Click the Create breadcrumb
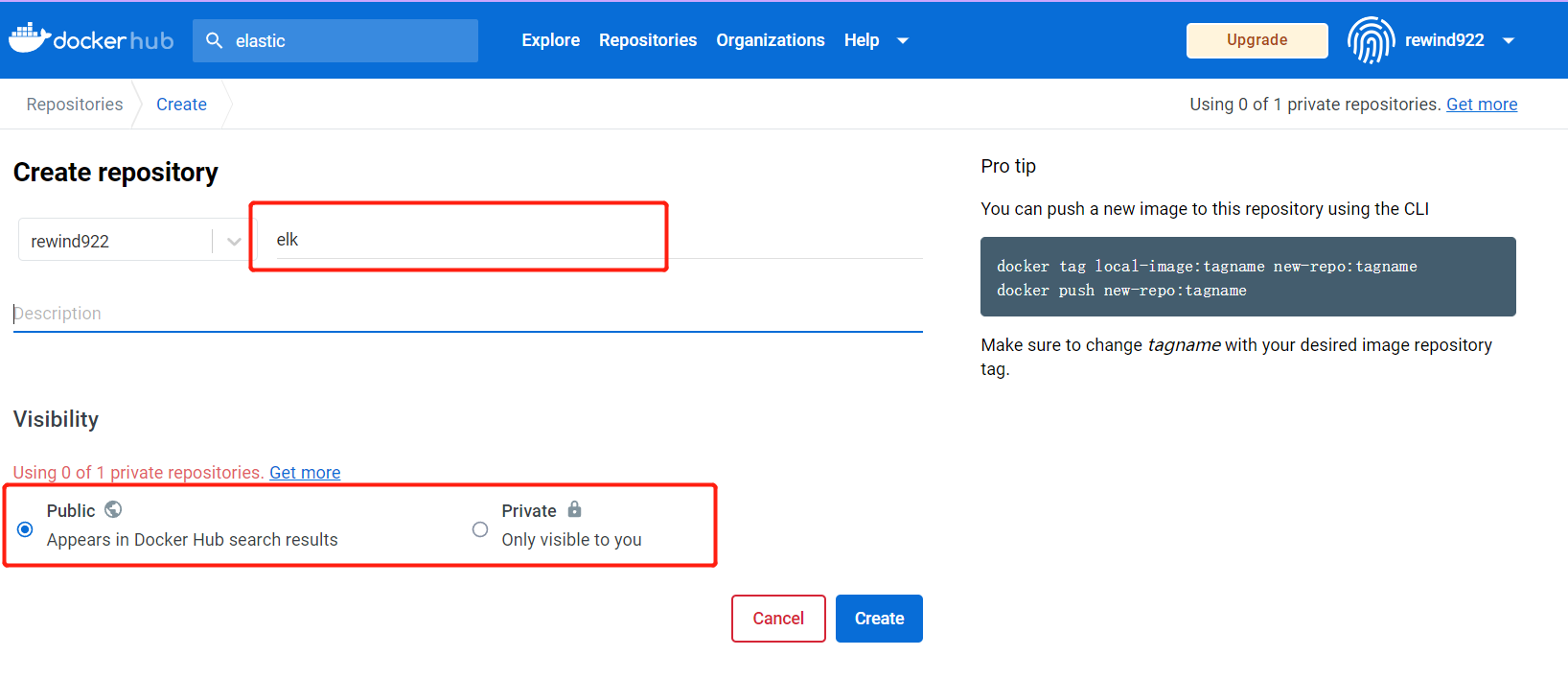This screenshot has width=1568, height=679. pyautogui.click(x=181, y=105)
